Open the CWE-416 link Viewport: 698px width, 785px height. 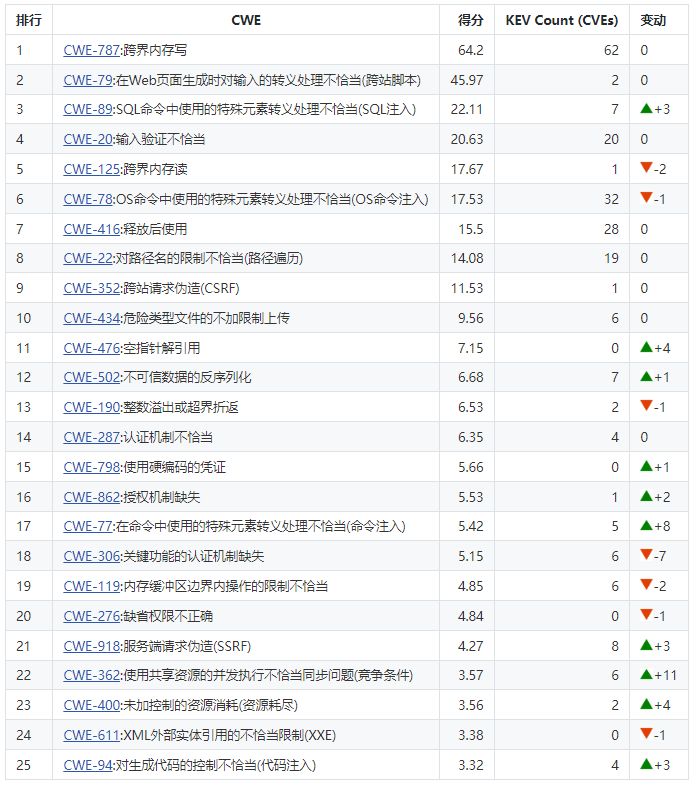click(92, 229)
